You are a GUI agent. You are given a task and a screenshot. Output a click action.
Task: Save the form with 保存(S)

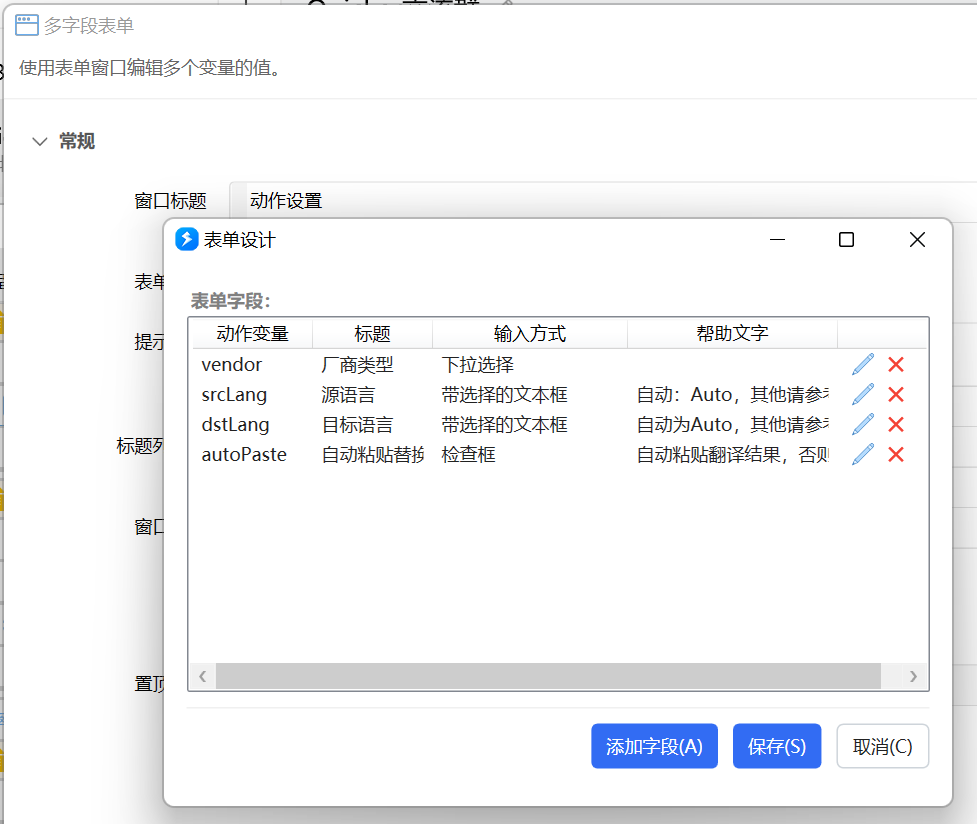tap(777, 746)
